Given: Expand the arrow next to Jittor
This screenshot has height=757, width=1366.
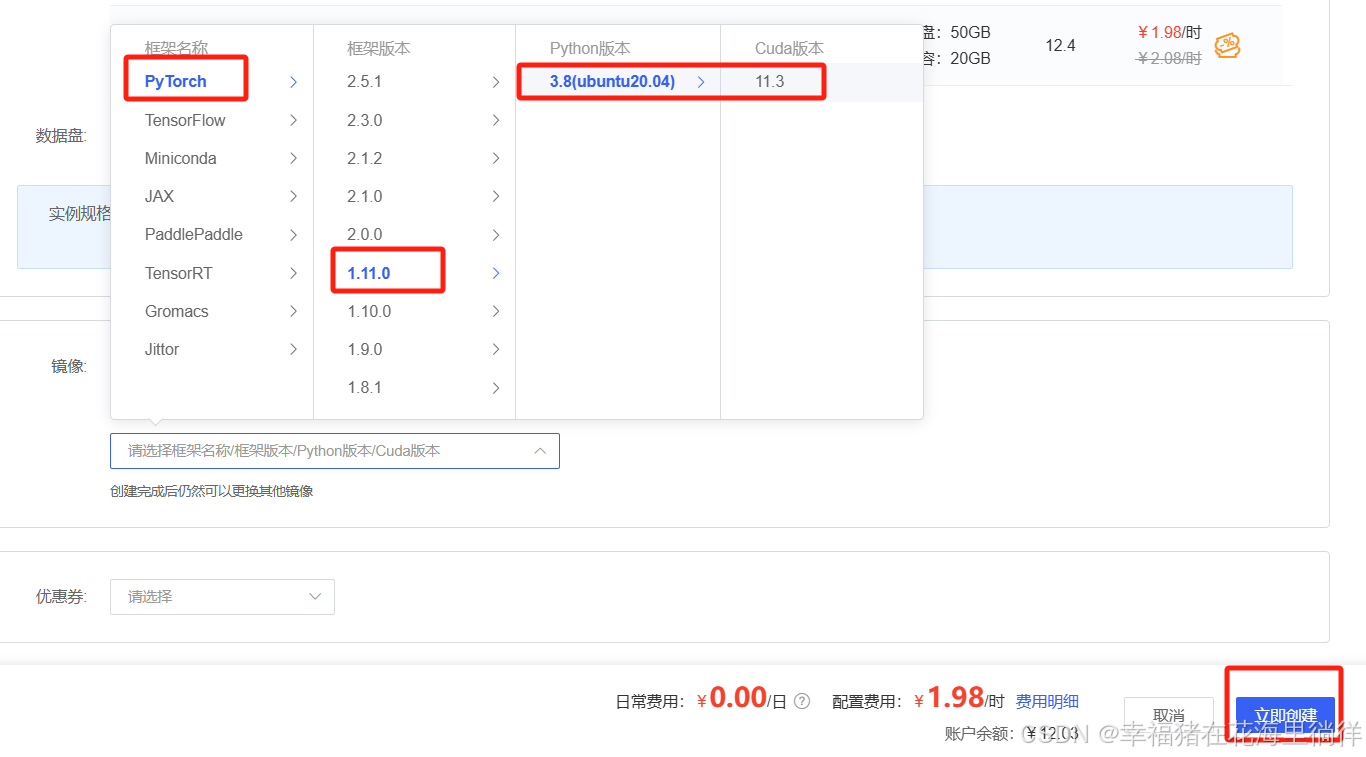Looking at the screenshot, I should pyautogui.click(x=293, y=349).
